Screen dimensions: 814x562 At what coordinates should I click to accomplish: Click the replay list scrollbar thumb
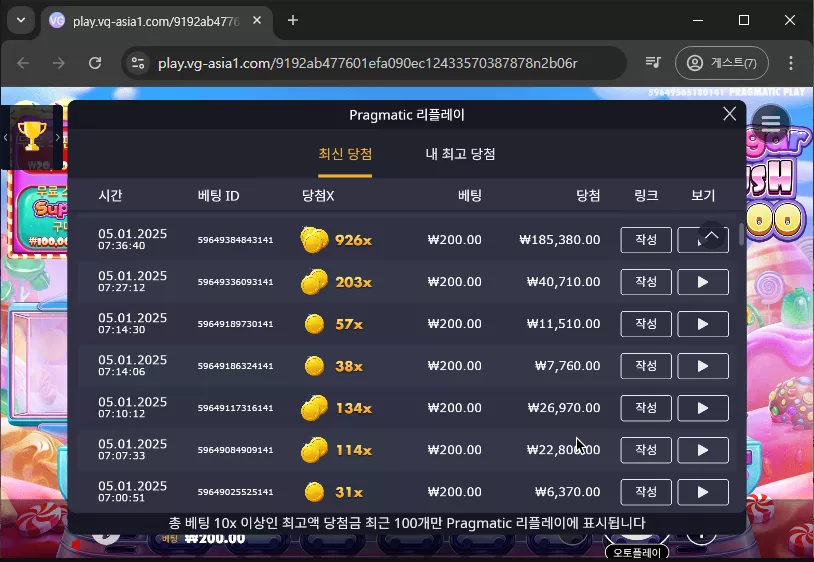point(741,235)
